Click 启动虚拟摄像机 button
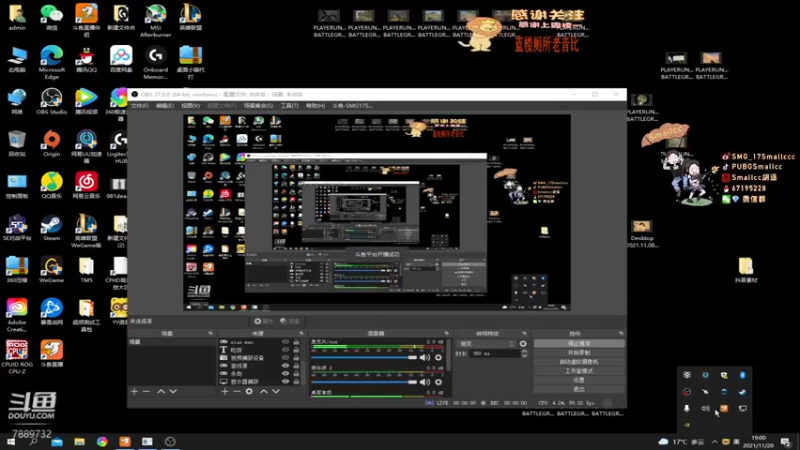The image size is (800, 450). point(579,362)
